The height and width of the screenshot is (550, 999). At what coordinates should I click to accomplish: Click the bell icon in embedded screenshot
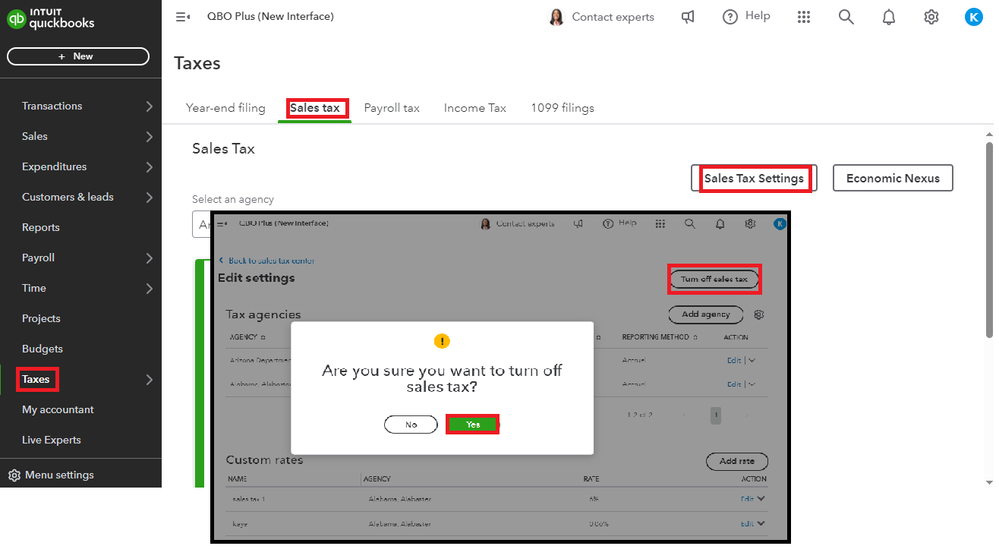pos(720,224)
